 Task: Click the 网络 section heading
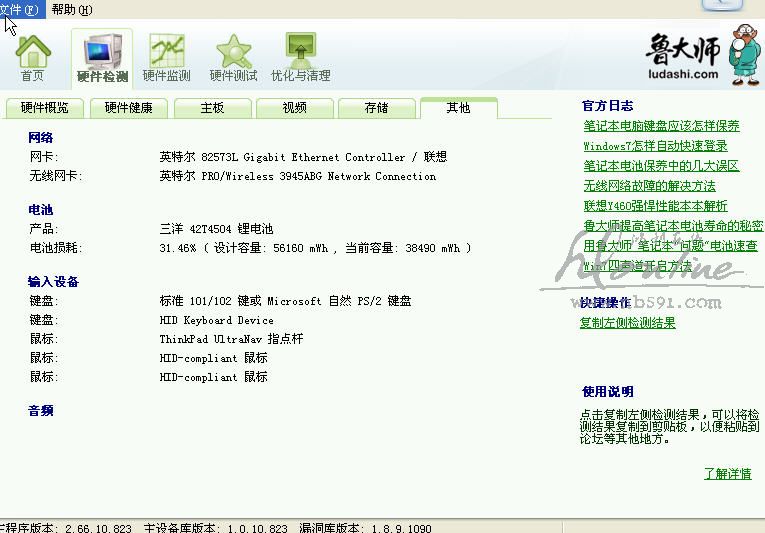tap(41, 138)
